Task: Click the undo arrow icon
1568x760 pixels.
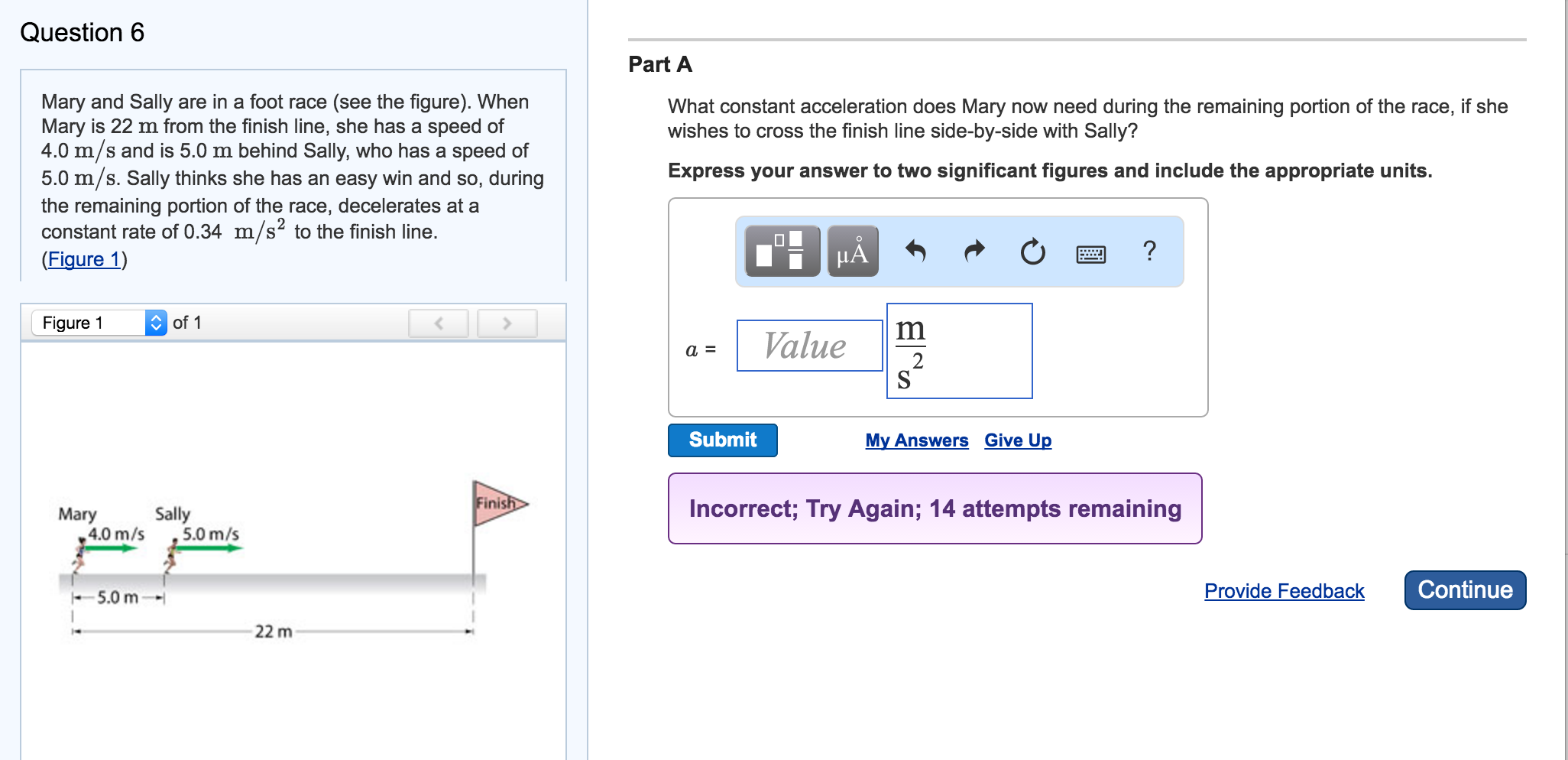Action: click(x=915, y=251)
